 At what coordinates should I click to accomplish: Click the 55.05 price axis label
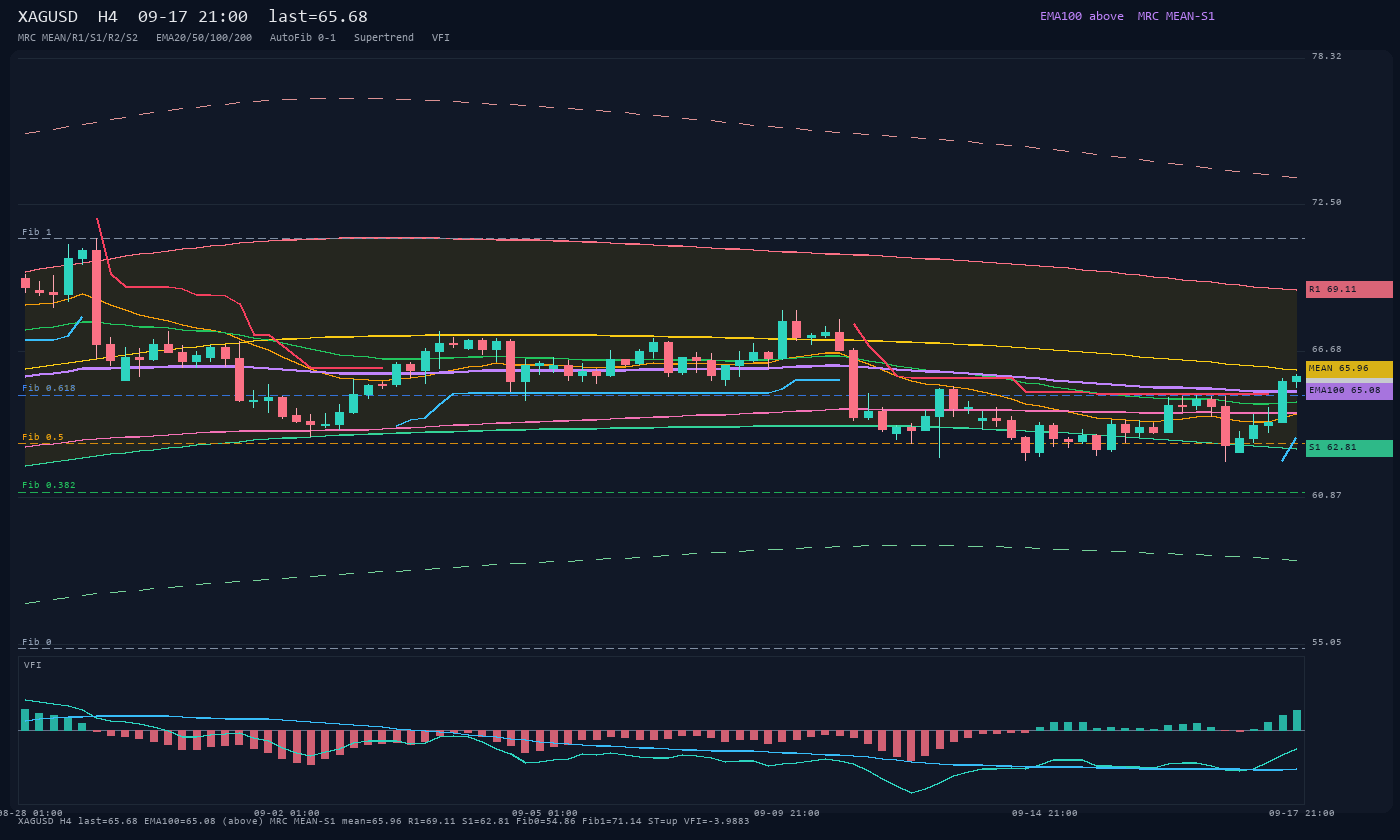point(1327,642)
